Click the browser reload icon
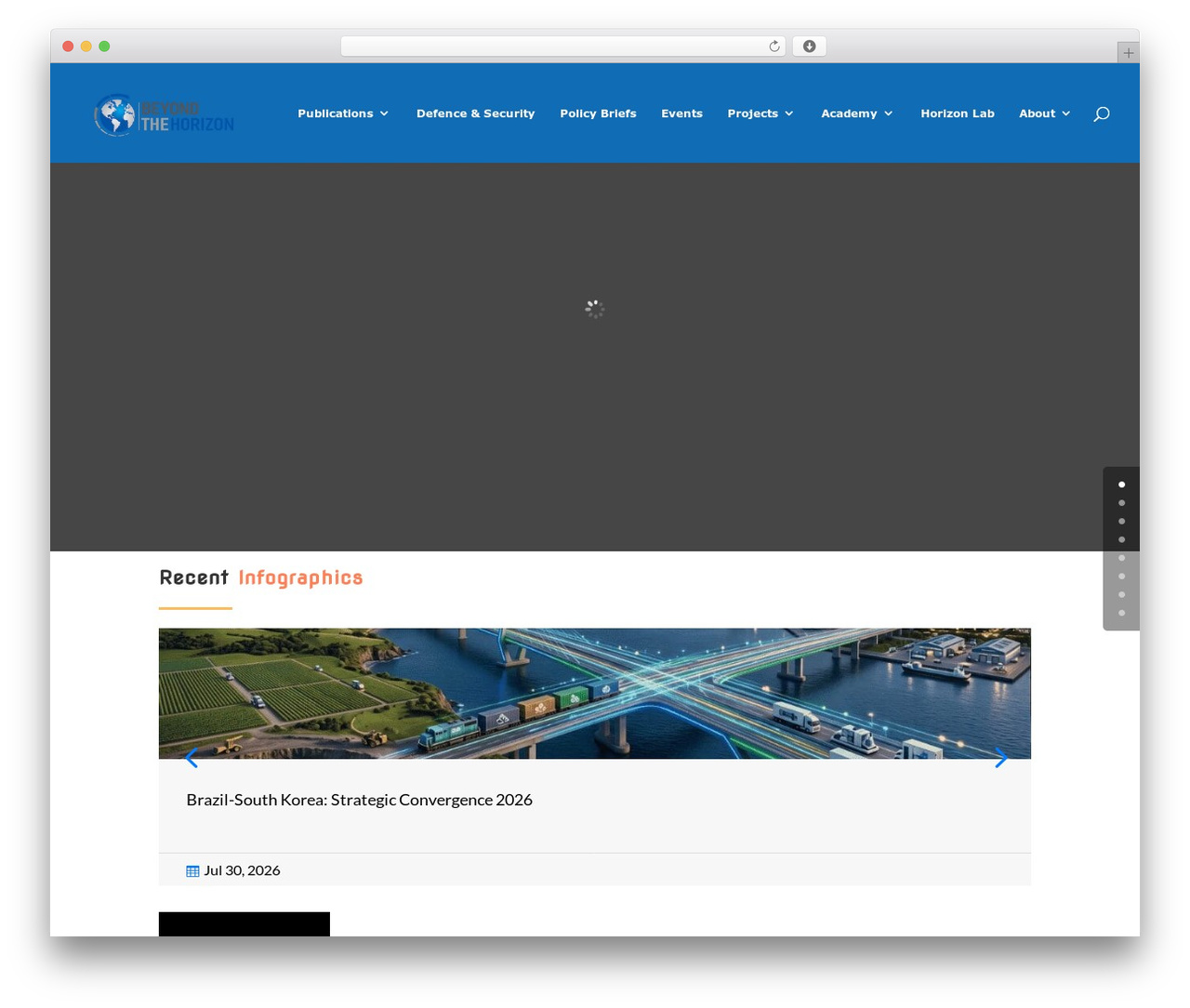The image size is (1190, 1008). coord(773,46)
